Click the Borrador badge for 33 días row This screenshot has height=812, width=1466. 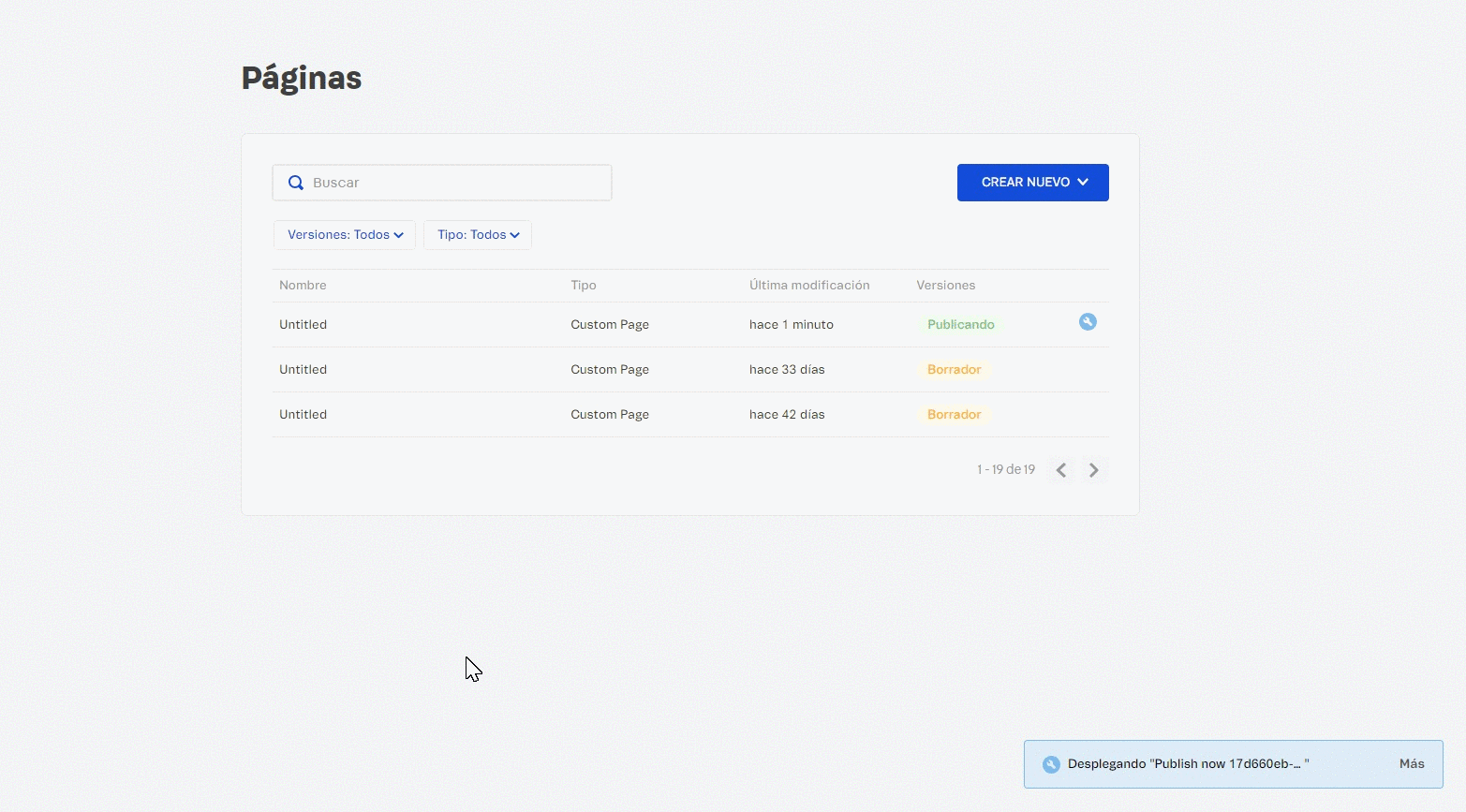point(954,370)
